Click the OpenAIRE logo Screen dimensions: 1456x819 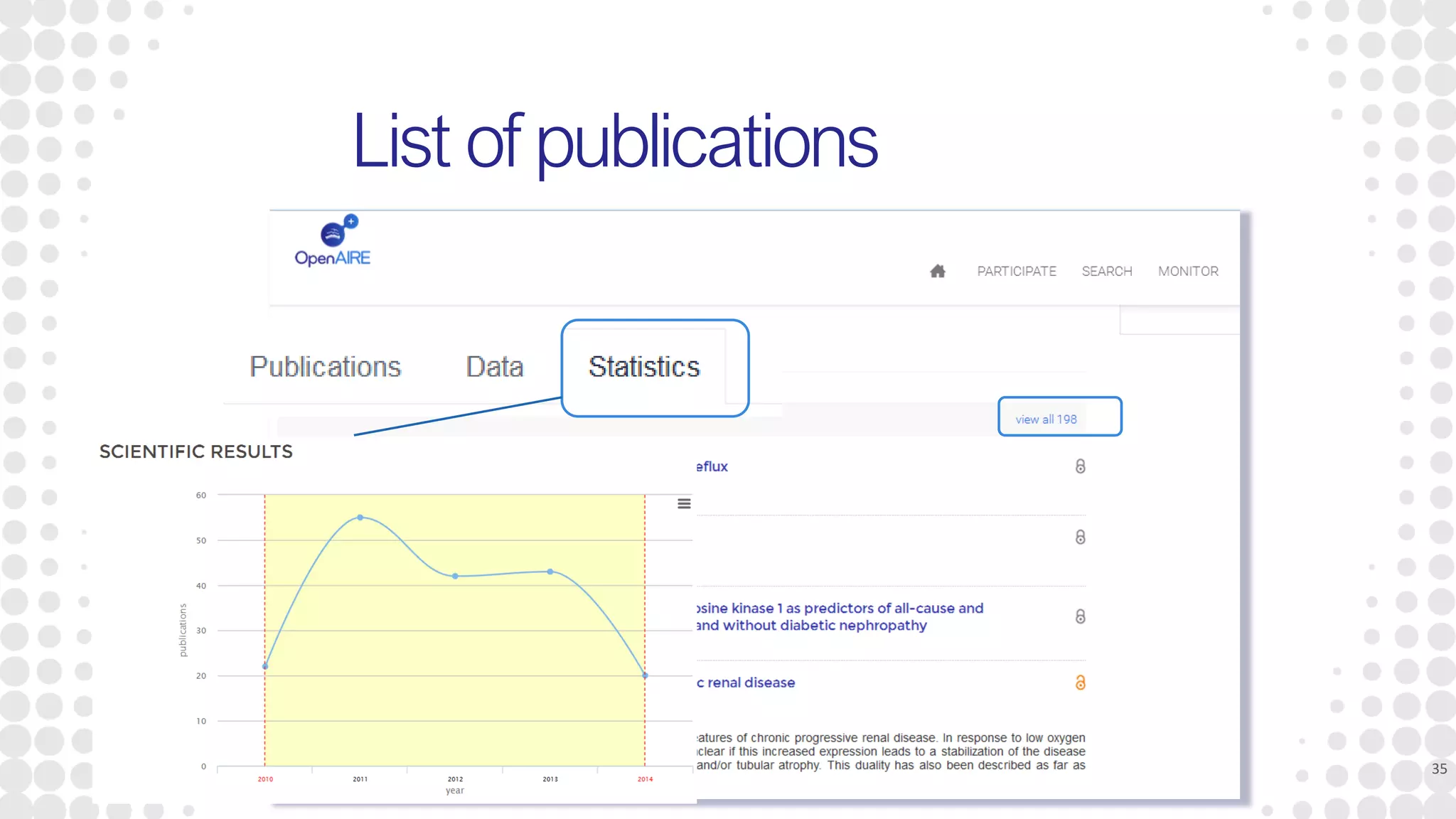333,241
